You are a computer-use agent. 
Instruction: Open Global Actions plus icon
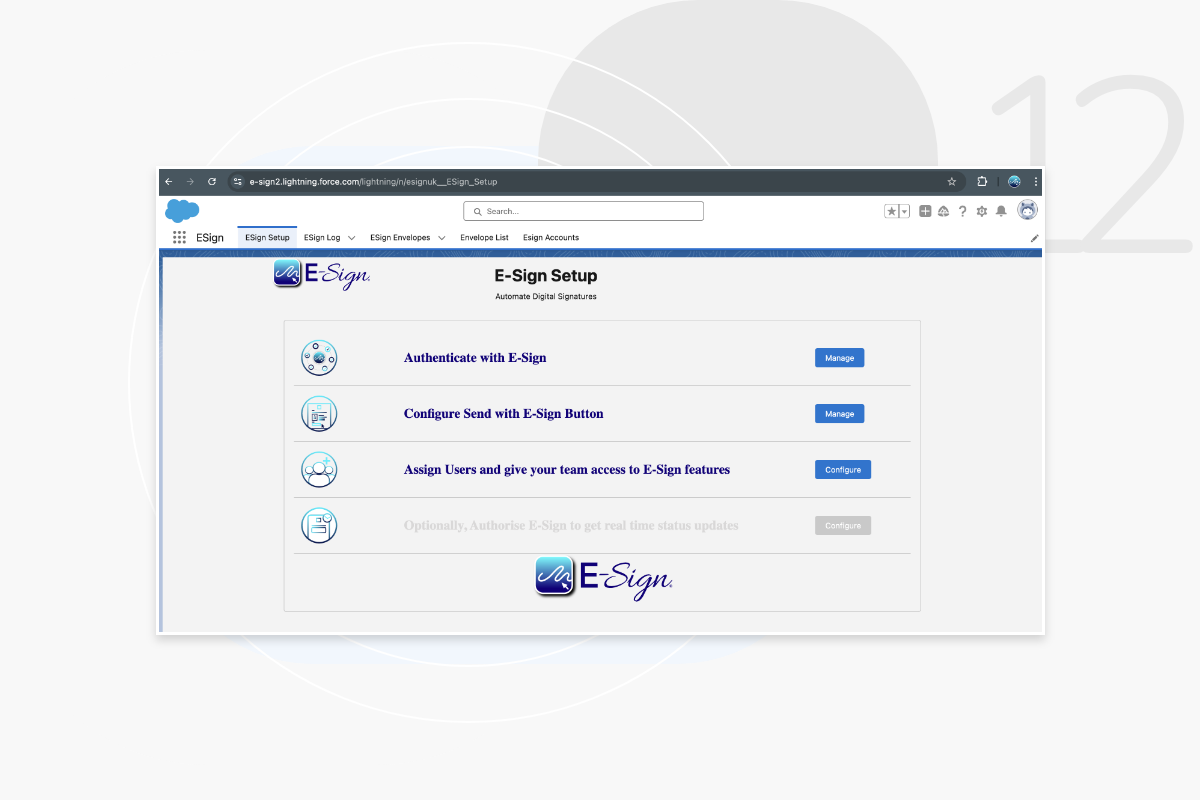pyautogui.click(x=925, y=211)
